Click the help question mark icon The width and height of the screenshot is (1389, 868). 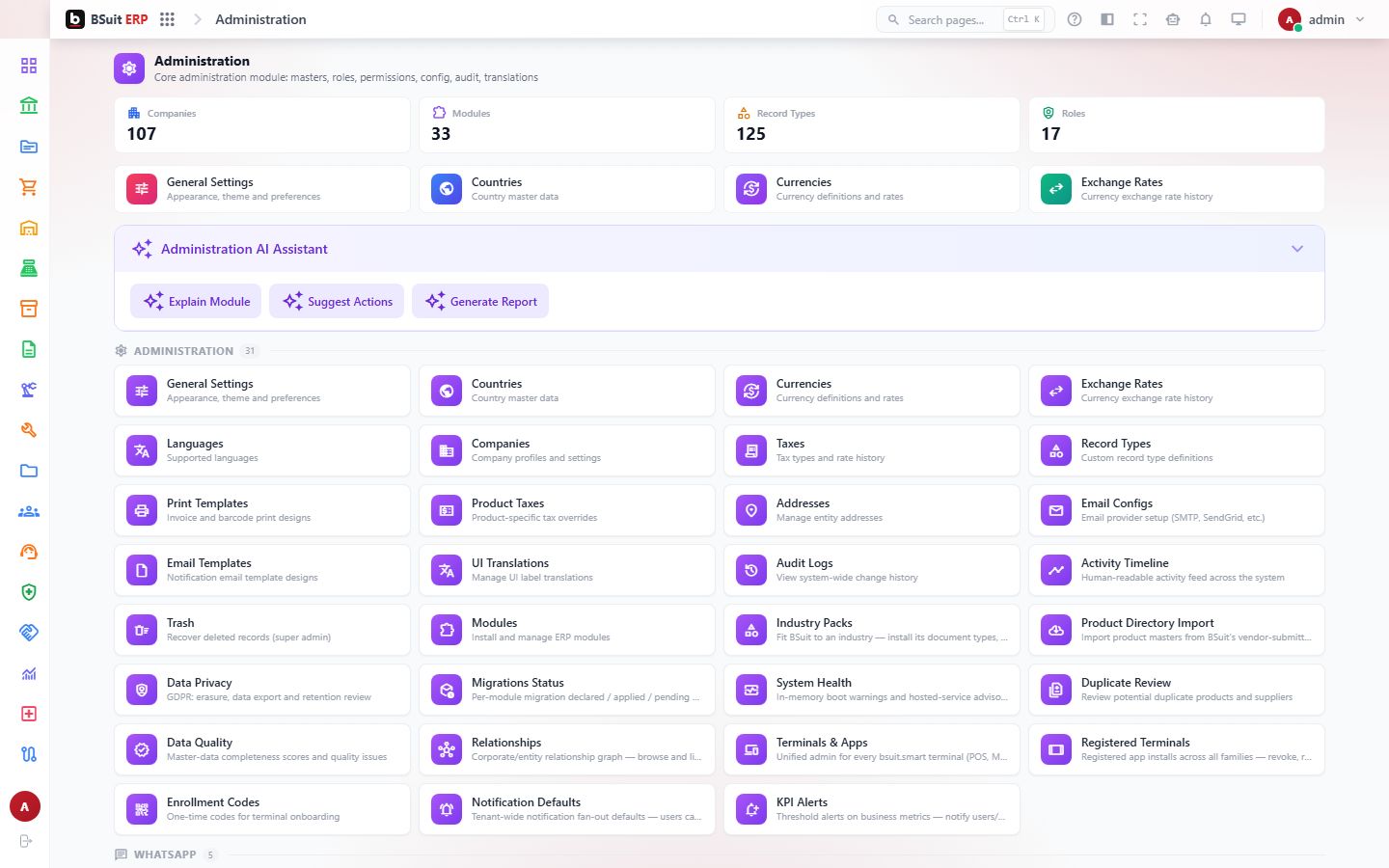tap(1075, 19)
